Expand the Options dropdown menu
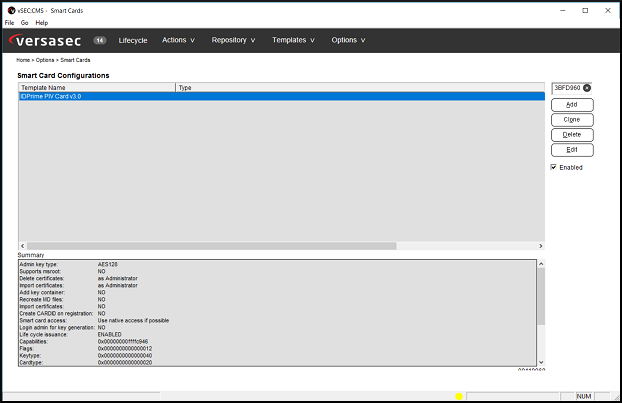 (348, 40)
